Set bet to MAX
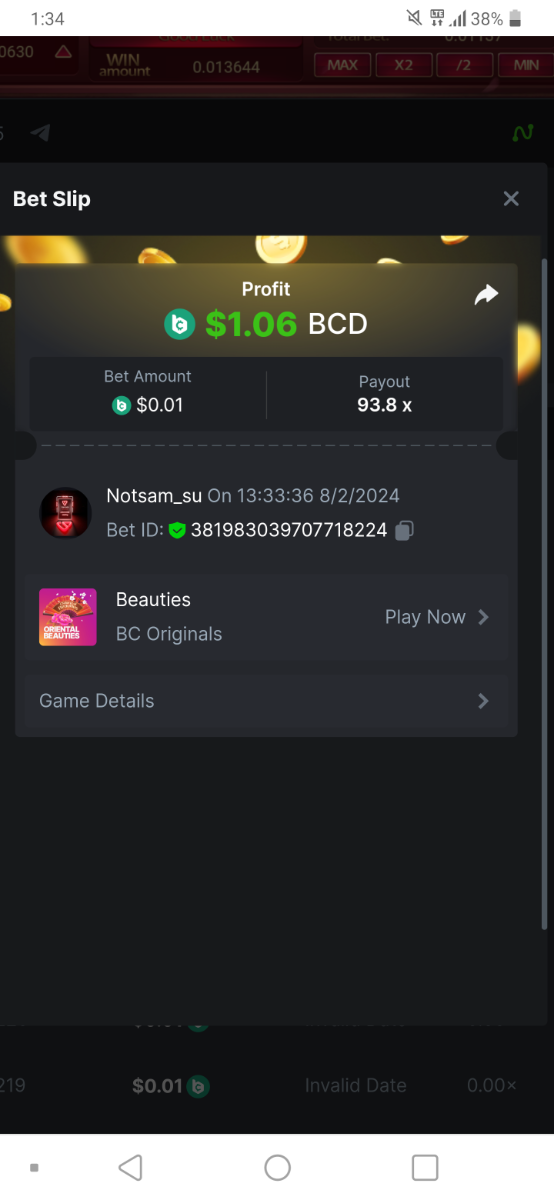The image size is (554, 1200). 343,65
